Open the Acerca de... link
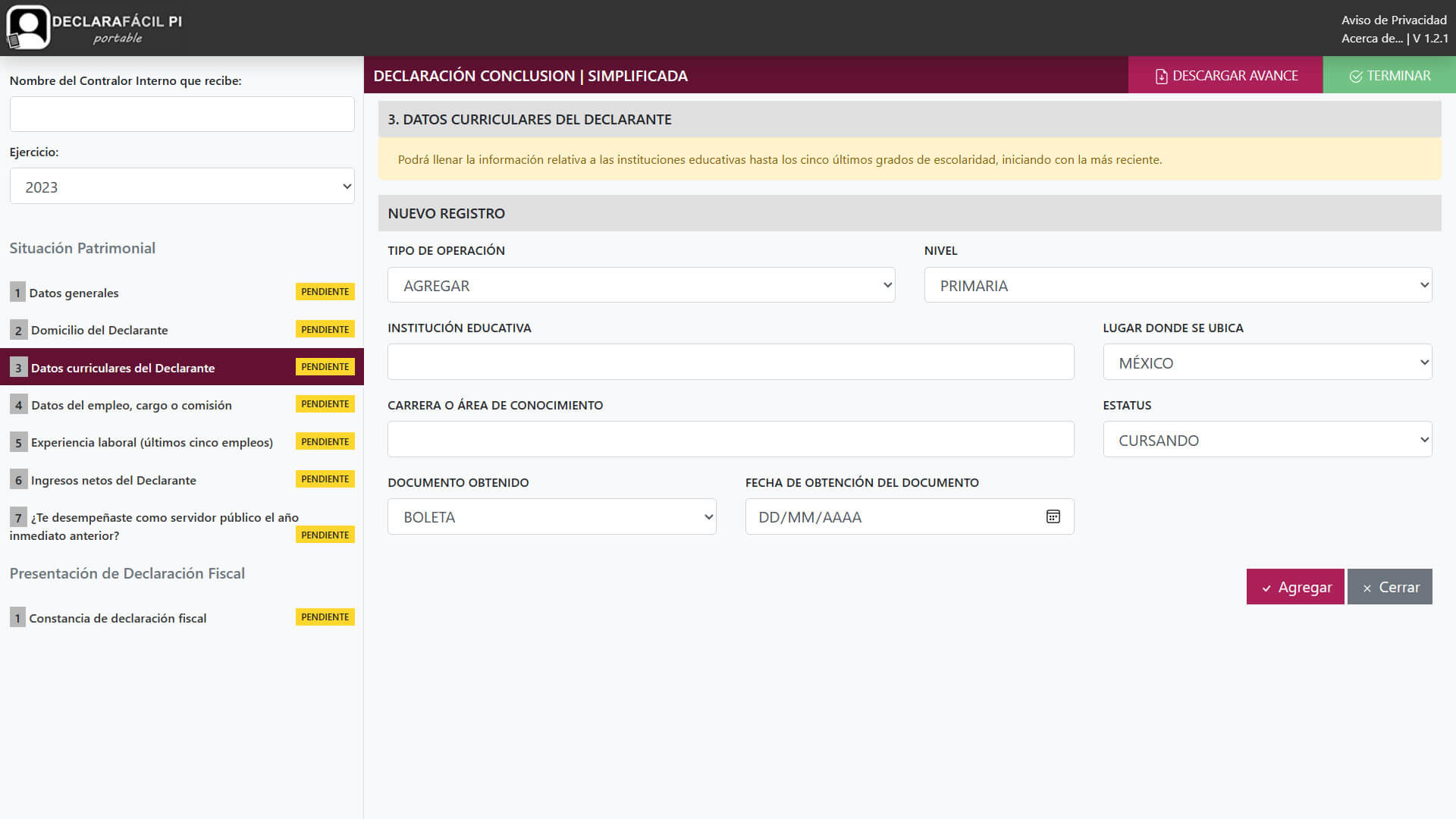This screenshot has height=819, width=1456. [1372, 39]
